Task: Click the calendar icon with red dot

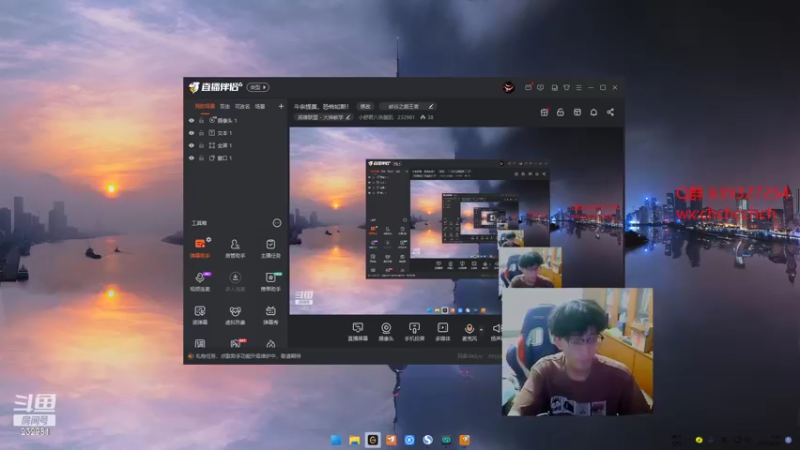Action: 544,112
